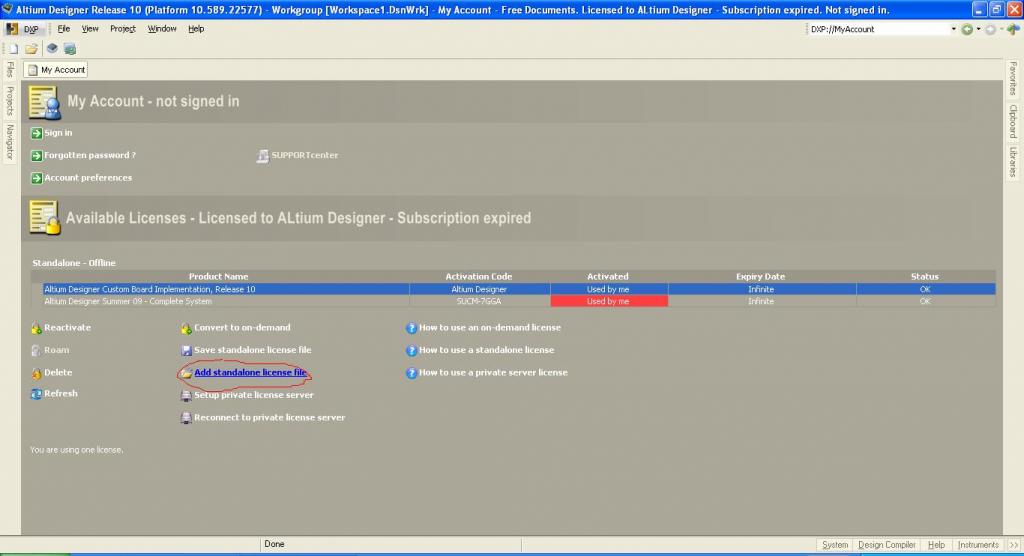Open the Design Compiler status bar button

point(886,545)
